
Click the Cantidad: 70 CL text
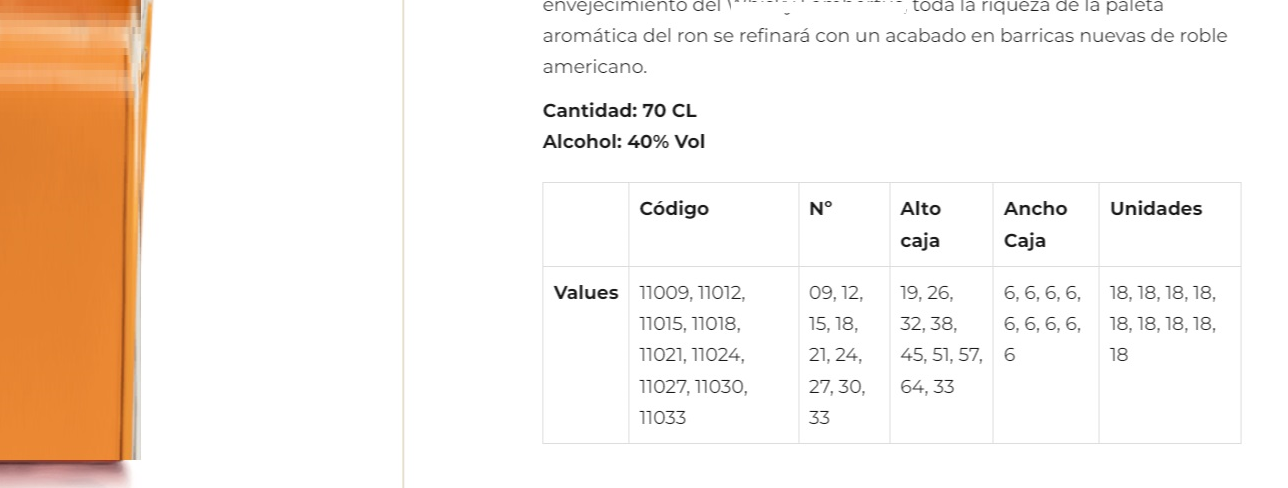620,110
